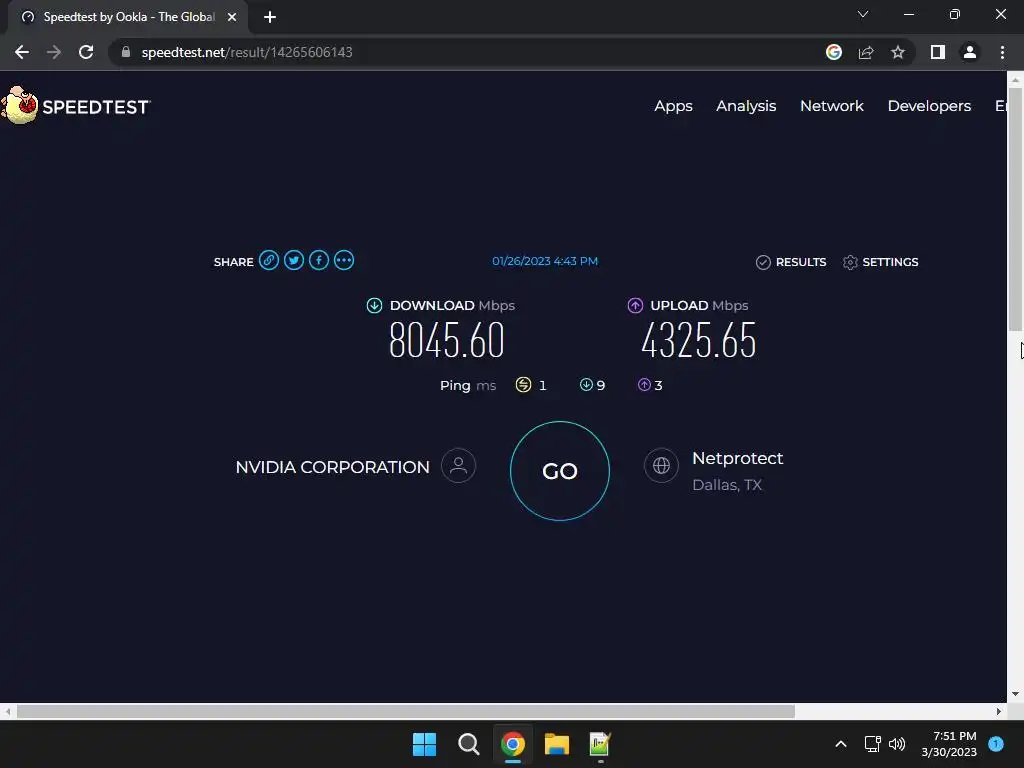Image resolution: width=1024 pixels, height=768 pixels.
Task: Copy result link share icon
Action: coord(268,261)
